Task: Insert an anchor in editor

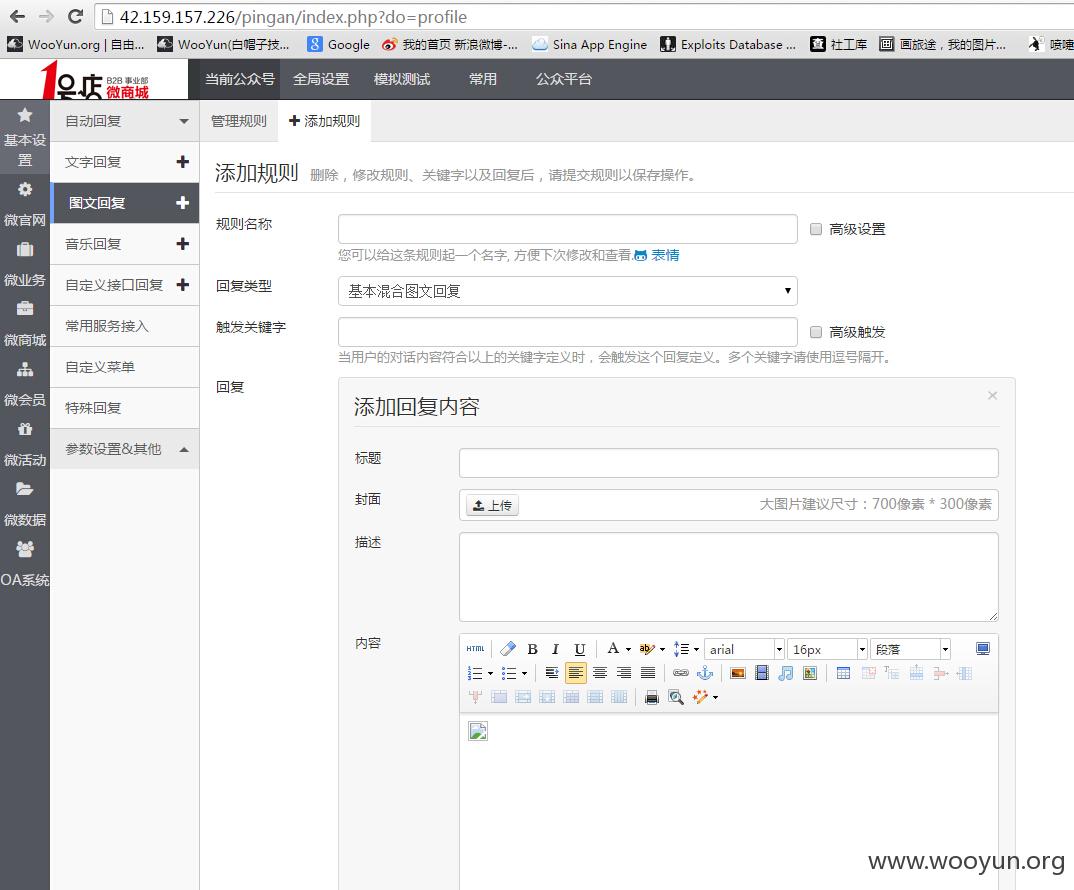Action: click(x=705, y=673)
